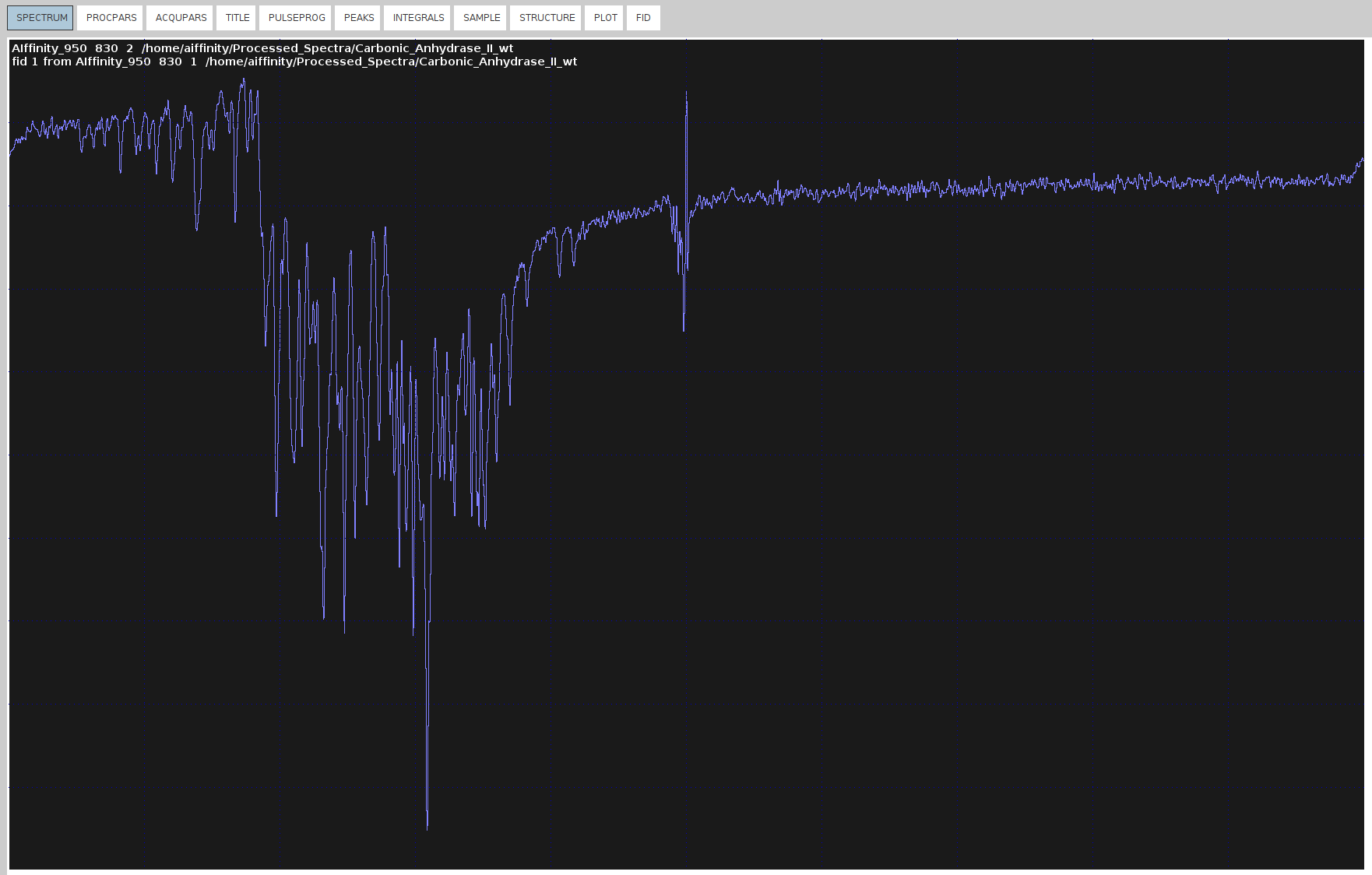
Task: Open the PLOT tab
Action: coord(605,18)
